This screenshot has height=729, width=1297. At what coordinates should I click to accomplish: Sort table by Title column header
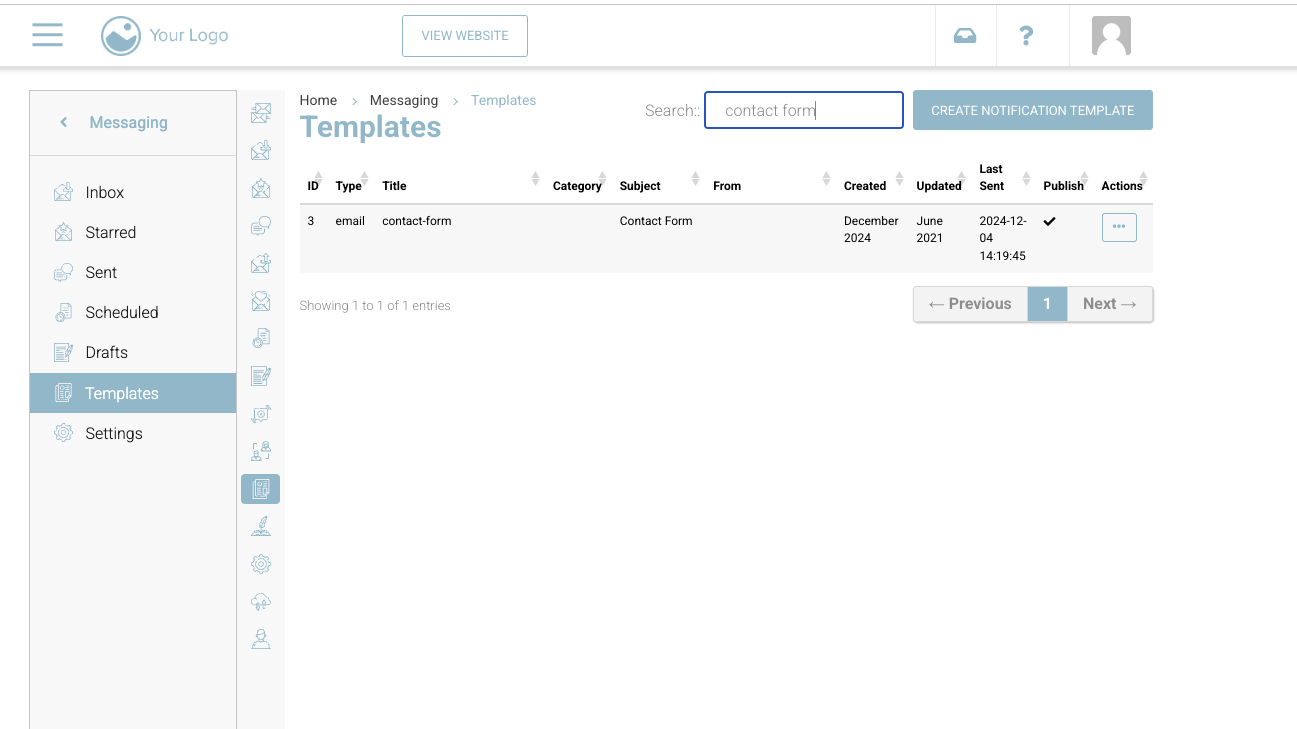(x=394, y=185)
